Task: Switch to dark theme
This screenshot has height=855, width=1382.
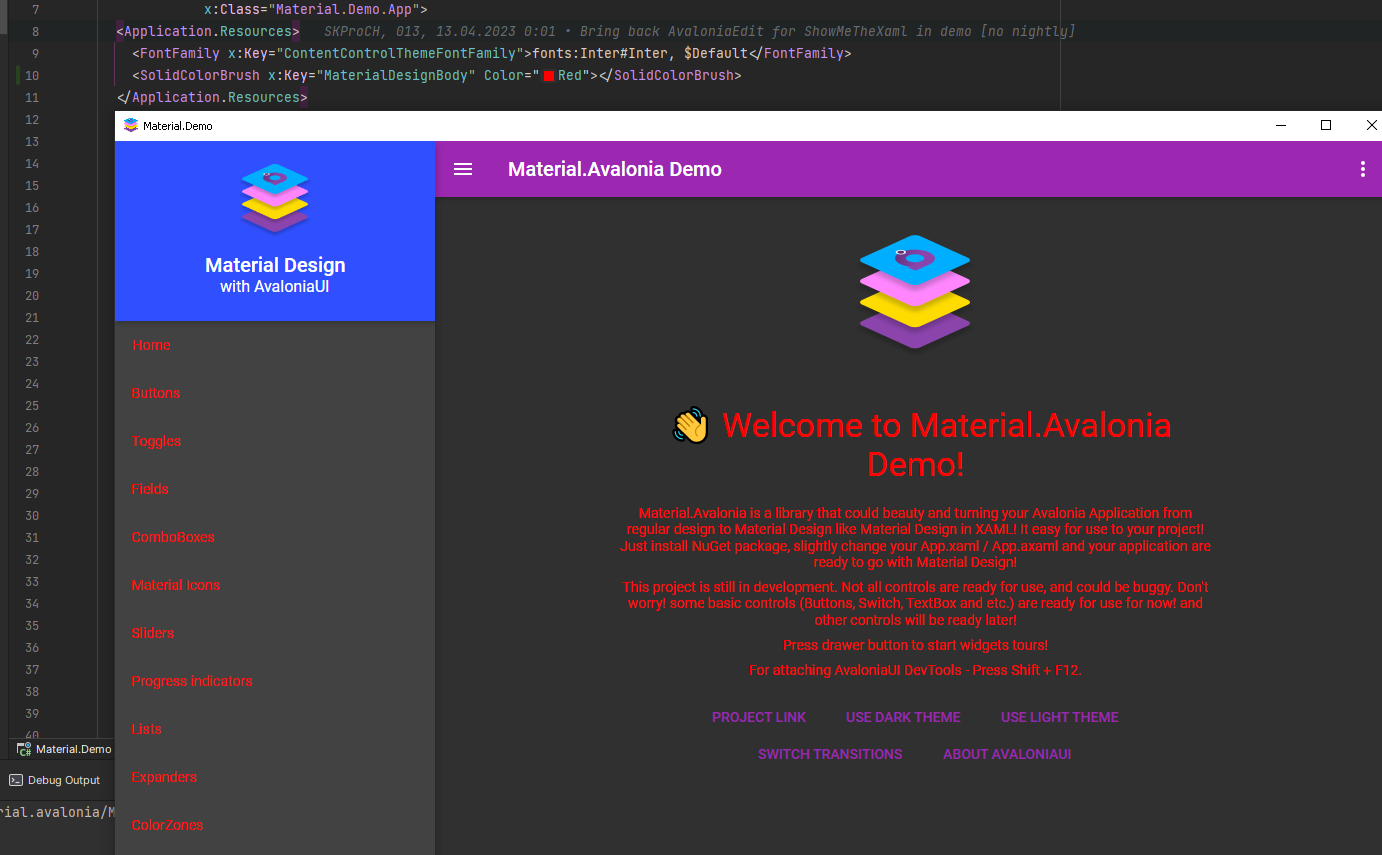Action: [903, 717]
